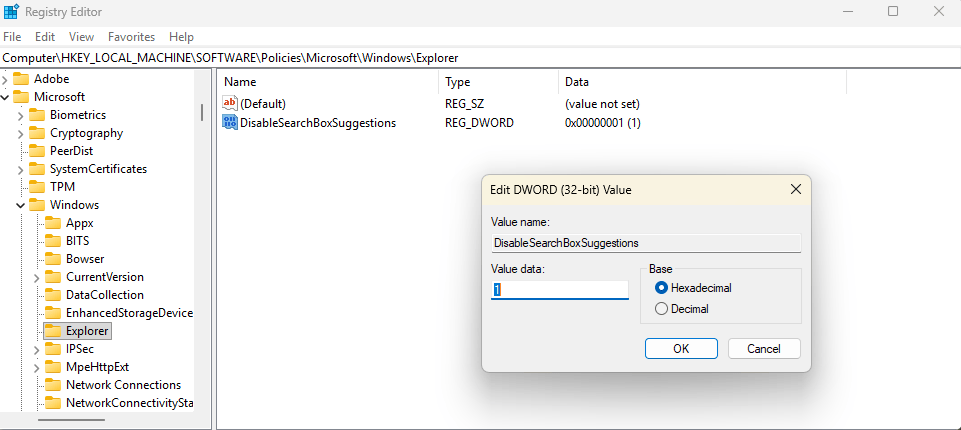Select the Hexadecimal base radio button
Image resolution: width=961 pixels, height=430 pixels.
(x=661, y=288)
